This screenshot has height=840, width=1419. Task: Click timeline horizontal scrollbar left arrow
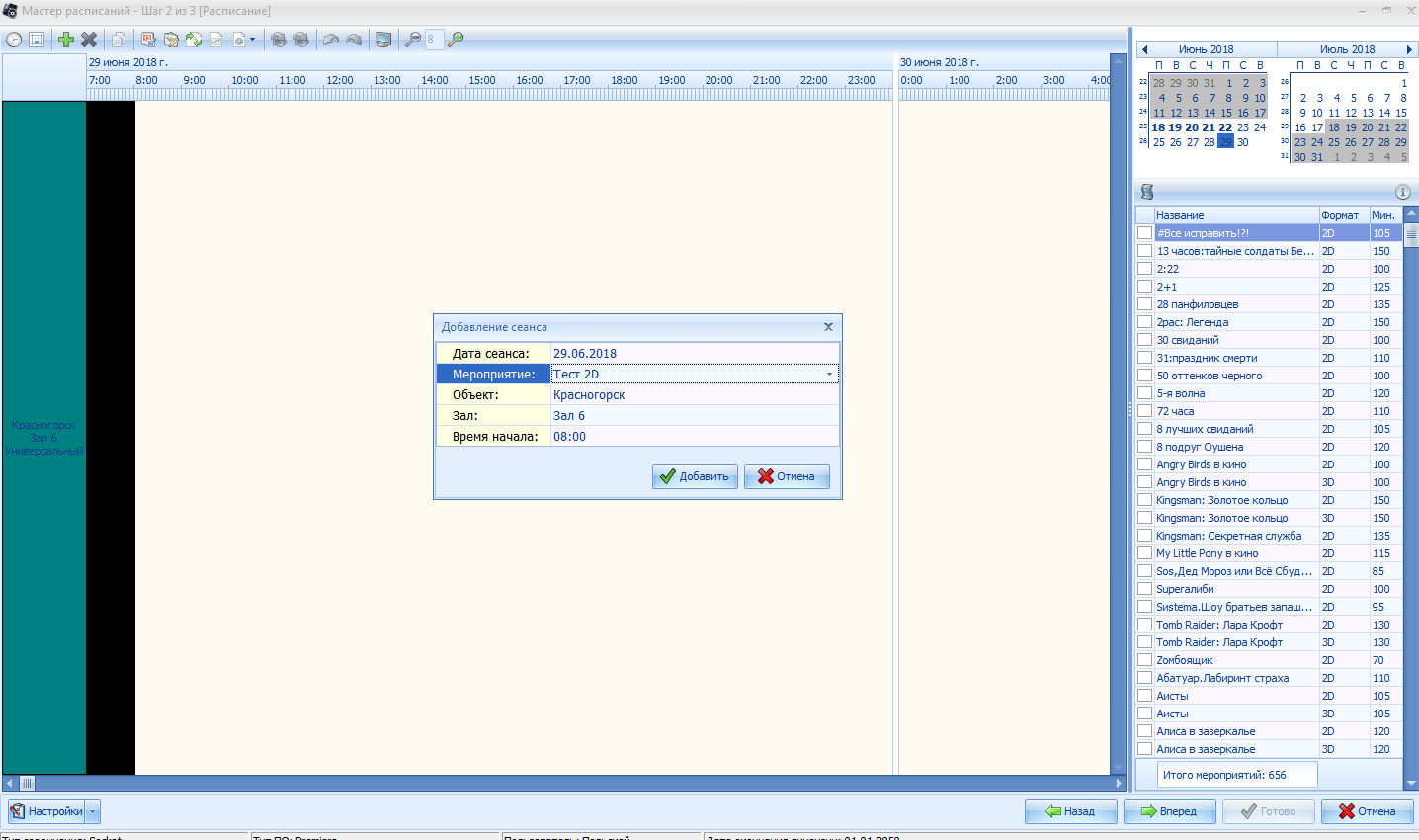click(x=10, y=783)
